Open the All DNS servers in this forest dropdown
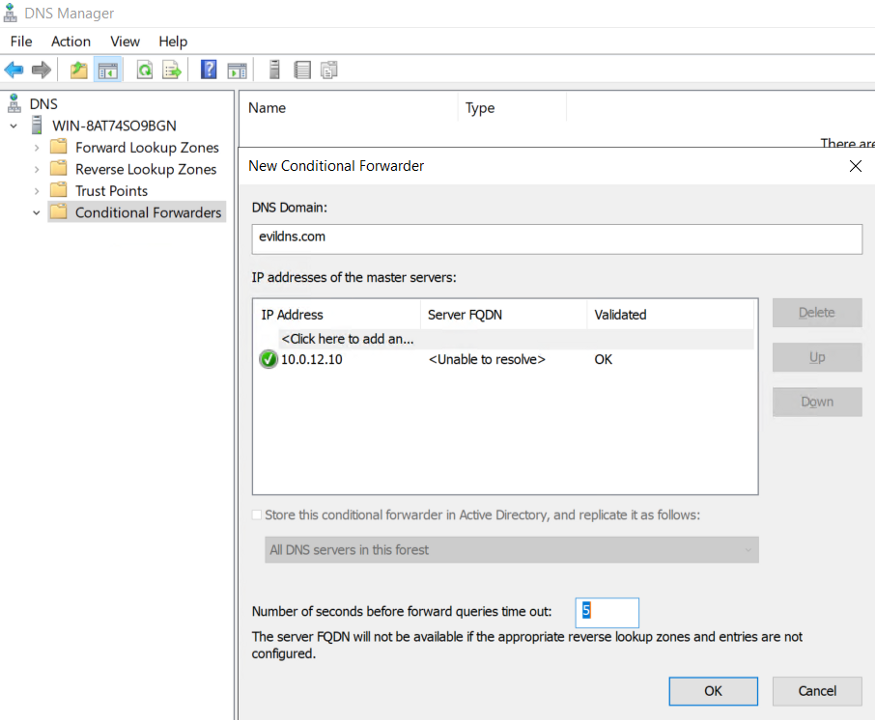This screenshot has width=875, height=720. click(512, 550)
